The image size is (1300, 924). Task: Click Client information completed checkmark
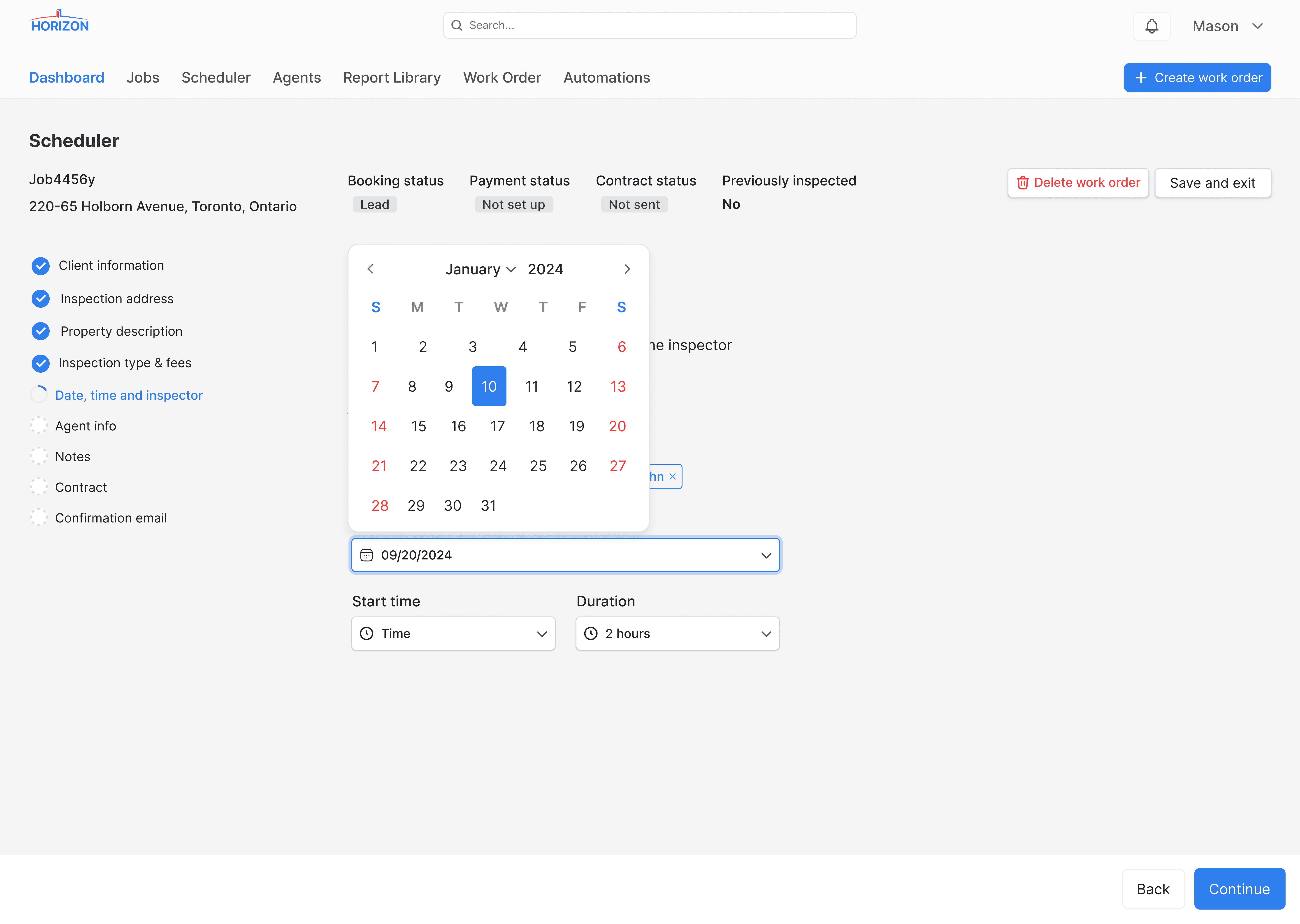(40, 266)
